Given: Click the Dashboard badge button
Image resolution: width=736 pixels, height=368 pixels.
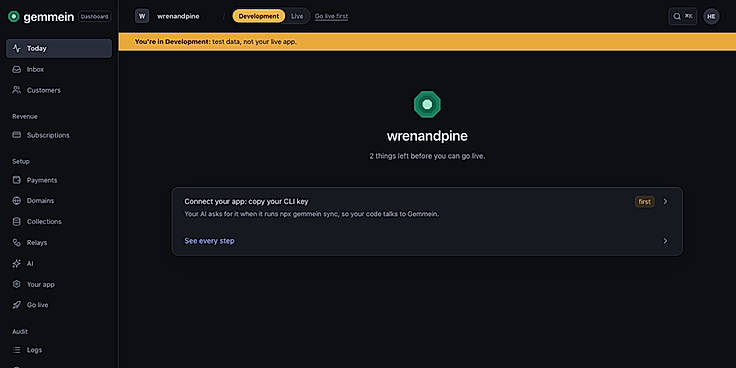Looking at the screenshot, I should [95, 16].
